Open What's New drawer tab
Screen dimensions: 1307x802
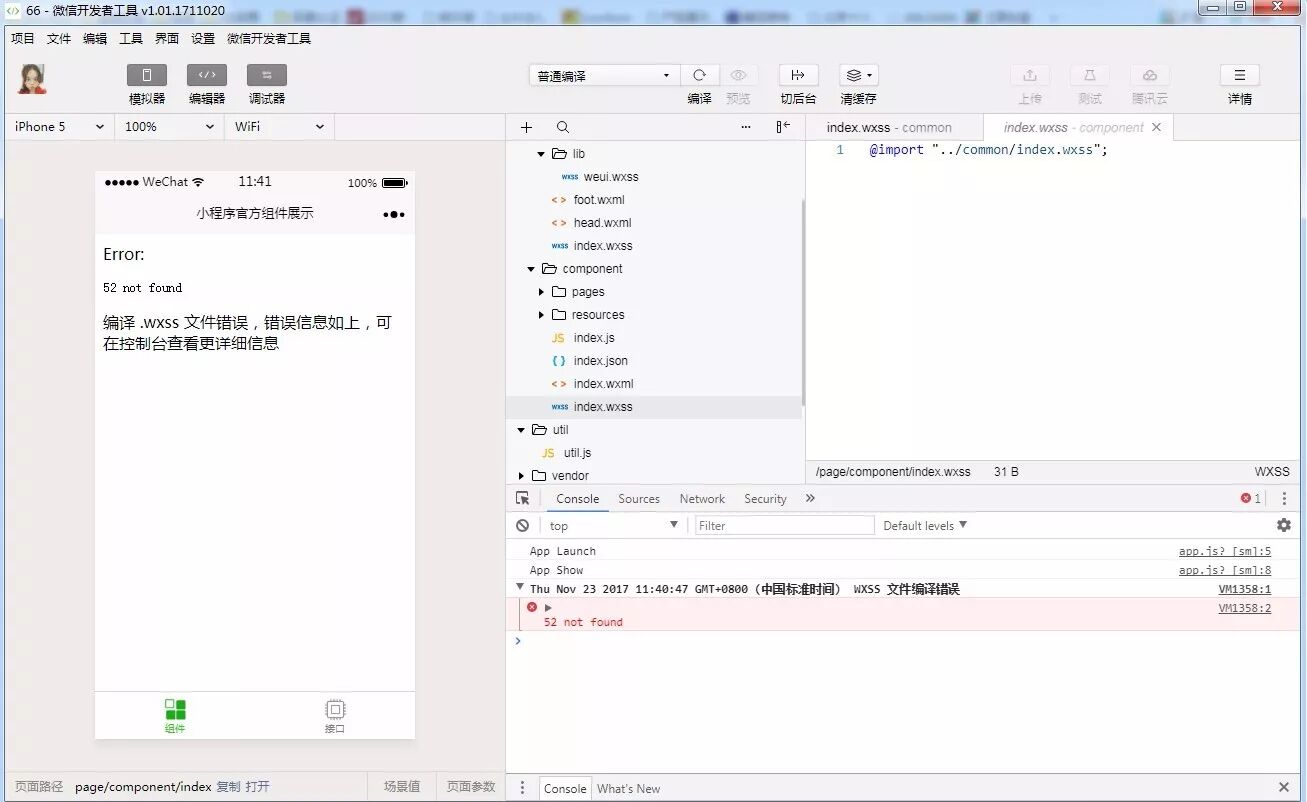pyautogui.click(x=628, y=788)
